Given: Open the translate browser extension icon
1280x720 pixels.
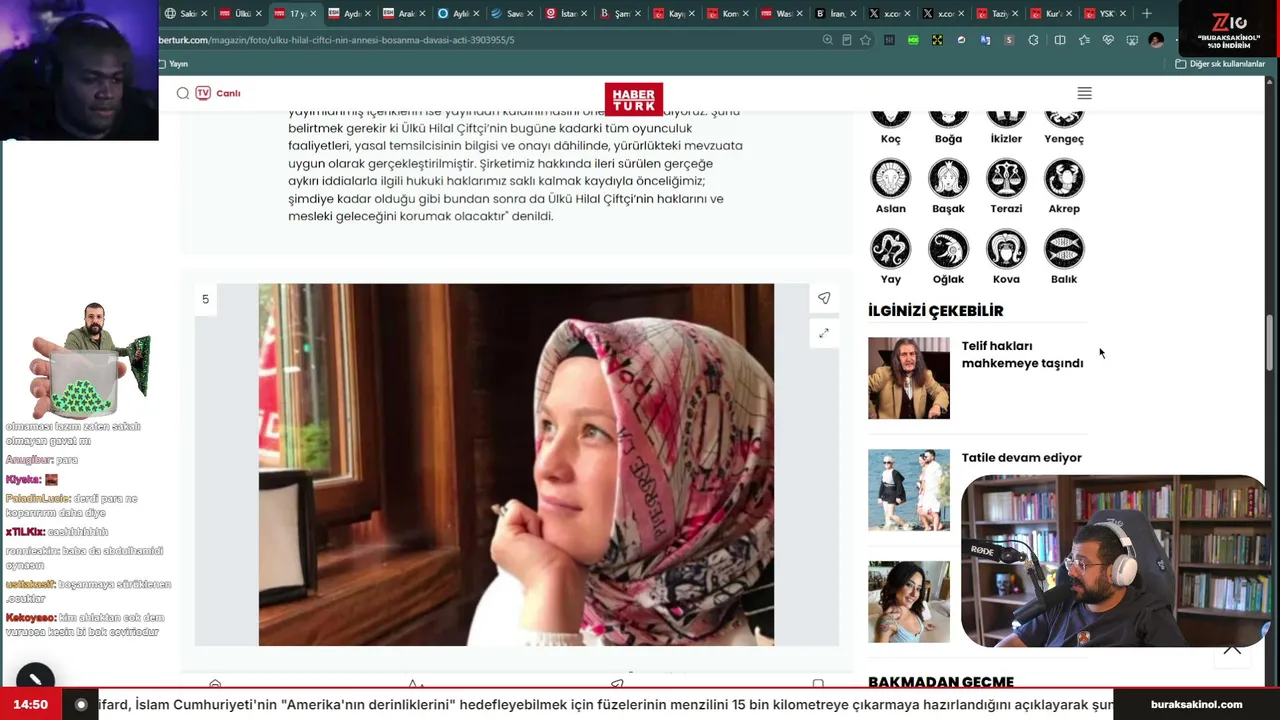Looking at the screenshot, I should pos(985,40).
